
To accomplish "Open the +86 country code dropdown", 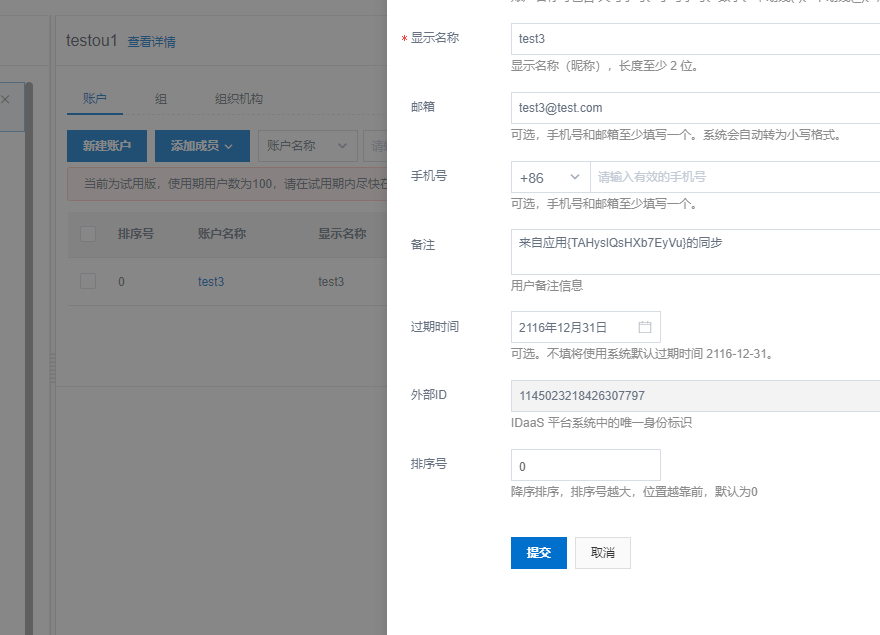I will point(550,177).
